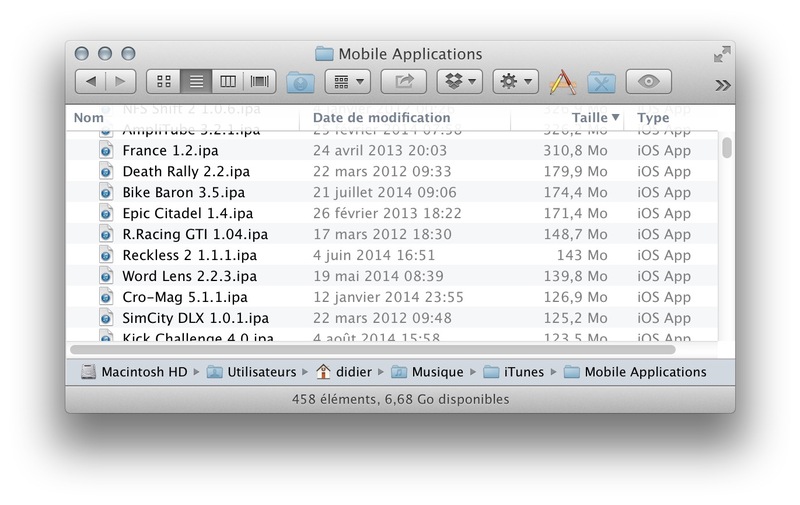This screenshot has height=505, width=800.
Task: Close the Finder window
Action: click(82, 54)
